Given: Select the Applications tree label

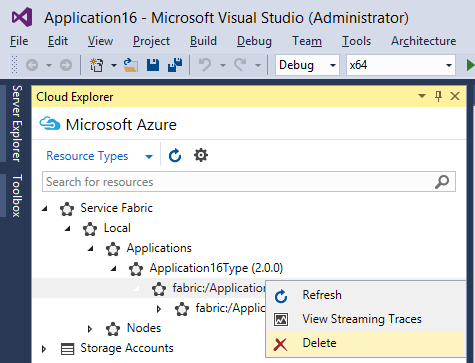Looking at the screenshot, I should pos(159,248).
